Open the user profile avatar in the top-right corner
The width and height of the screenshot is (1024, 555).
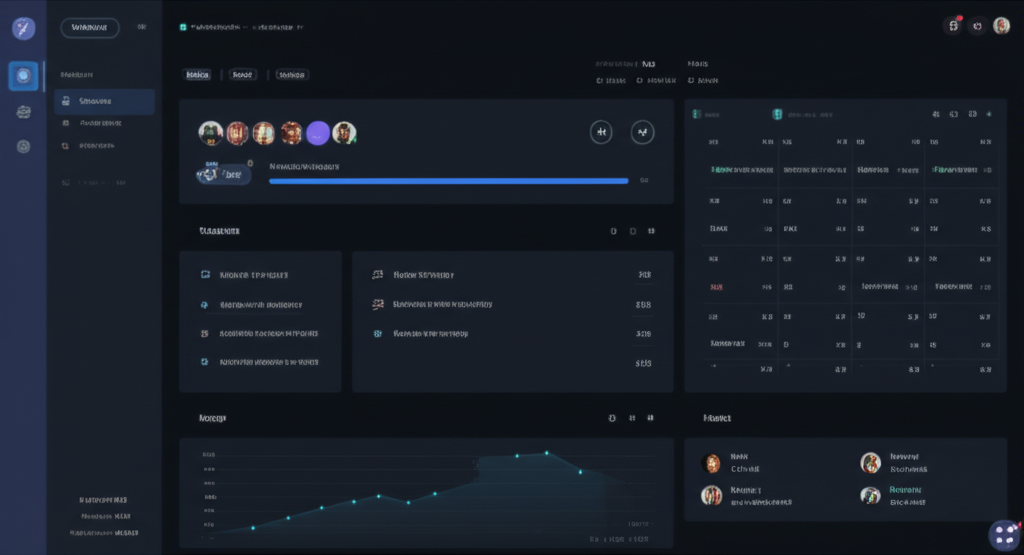click(x=1001, y=26)
